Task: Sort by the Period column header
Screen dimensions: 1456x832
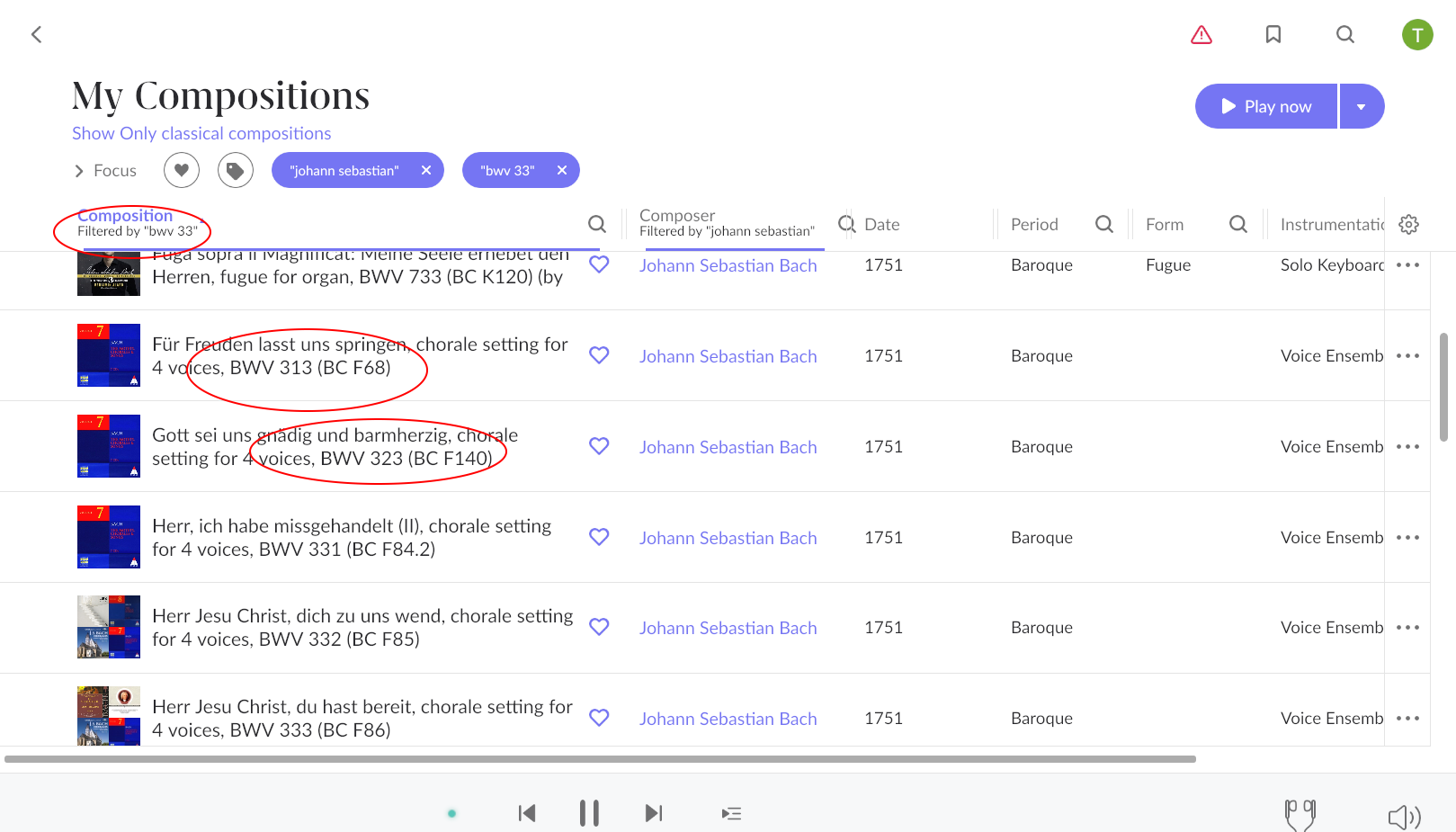Action: click(x=1034, y=224)
